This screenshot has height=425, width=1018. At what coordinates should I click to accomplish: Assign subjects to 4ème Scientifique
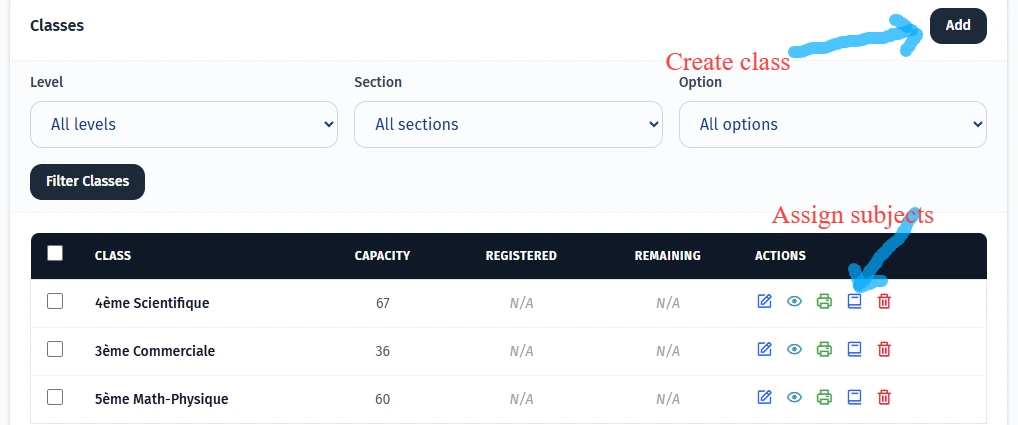(x=854, y=301)
